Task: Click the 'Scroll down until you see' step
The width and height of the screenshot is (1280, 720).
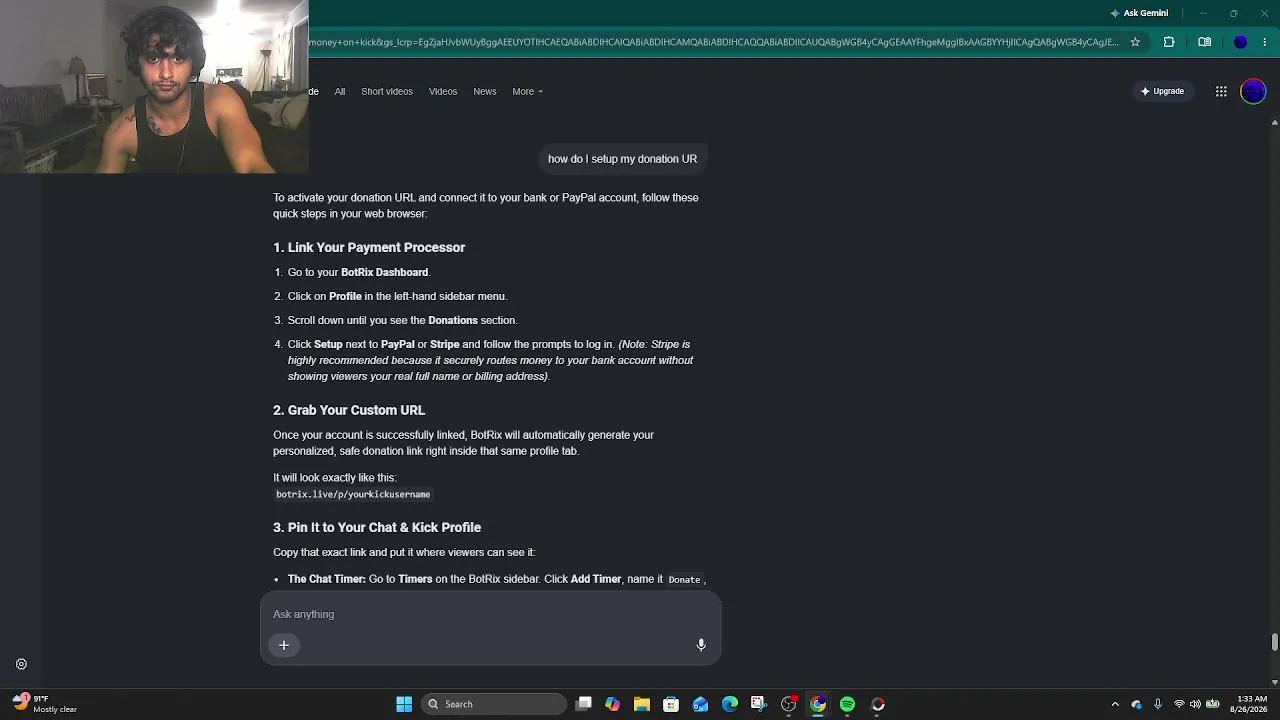Action: point(402,320)
